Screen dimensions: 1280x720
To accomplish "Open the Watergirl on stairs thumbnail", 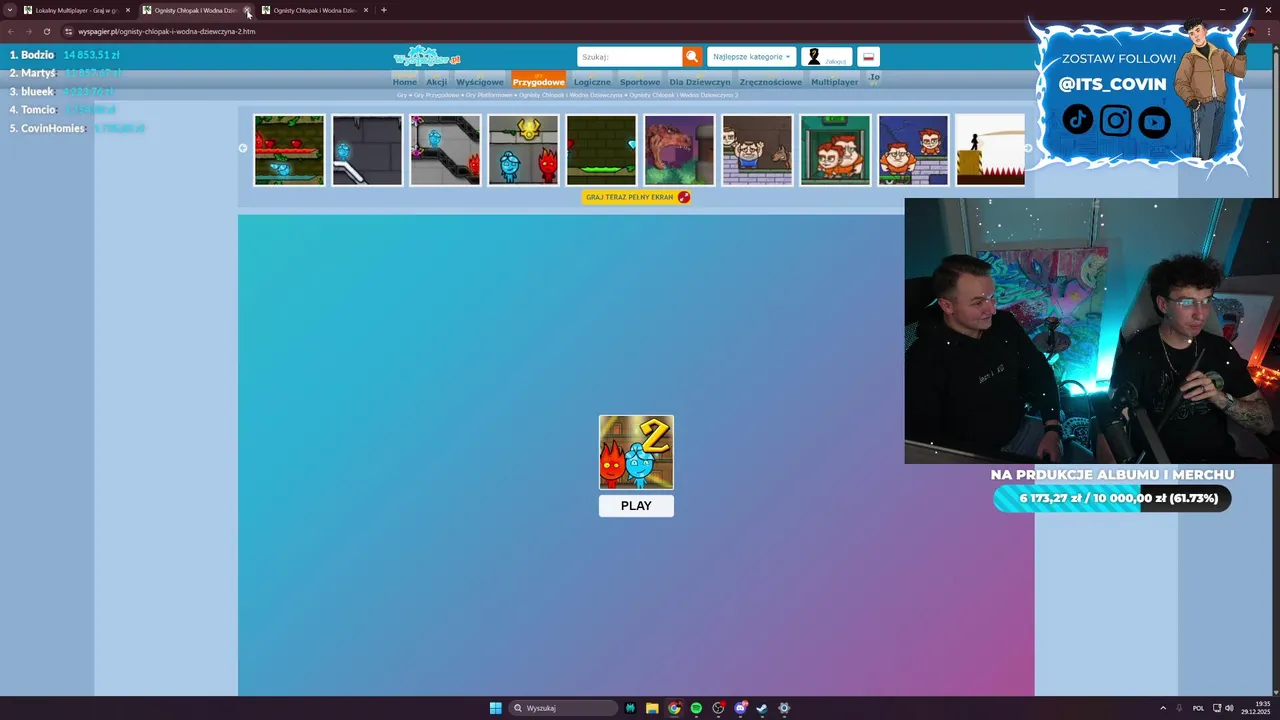I will pyautogui.click(x=445, y=150).
